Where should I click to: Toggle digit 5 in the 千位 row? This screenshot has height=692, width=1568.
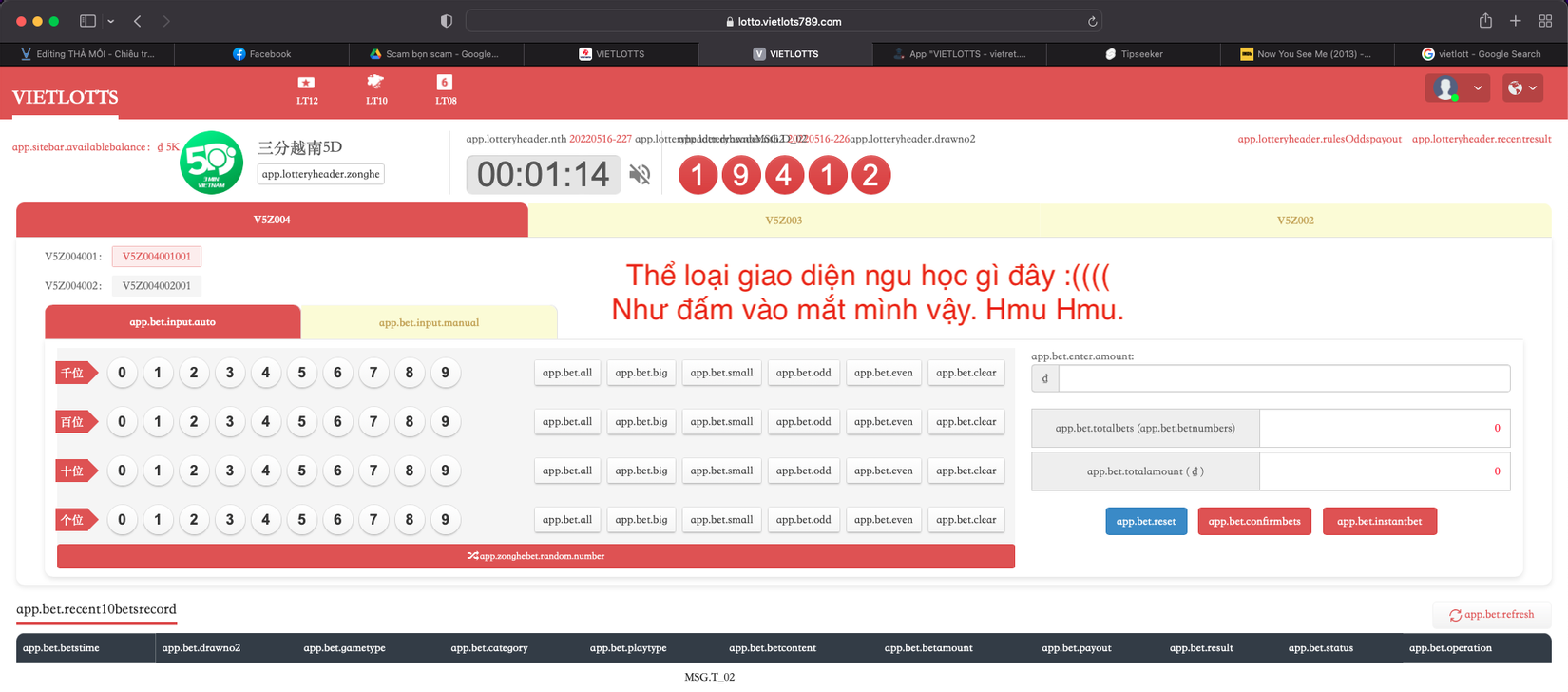[x=301, y=373]
